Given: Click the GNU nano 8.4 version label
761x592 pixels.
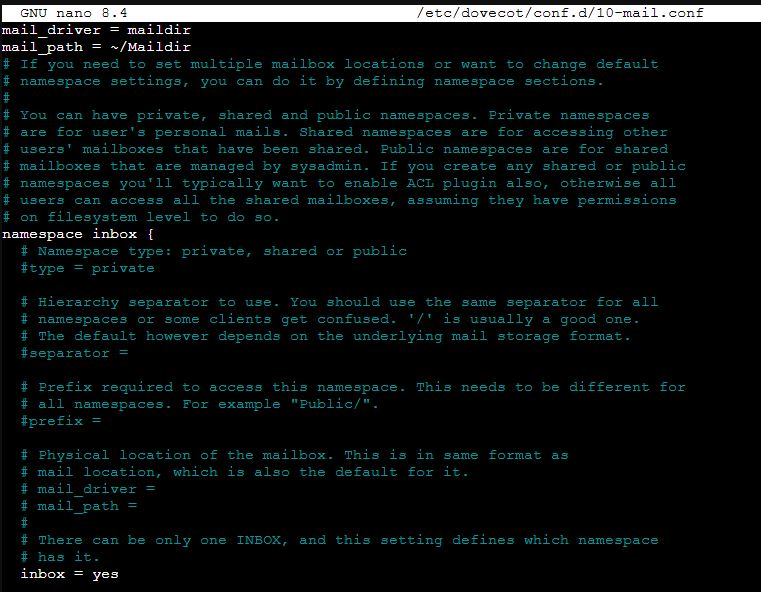Looking at the screenshot, I should [70, 13].
